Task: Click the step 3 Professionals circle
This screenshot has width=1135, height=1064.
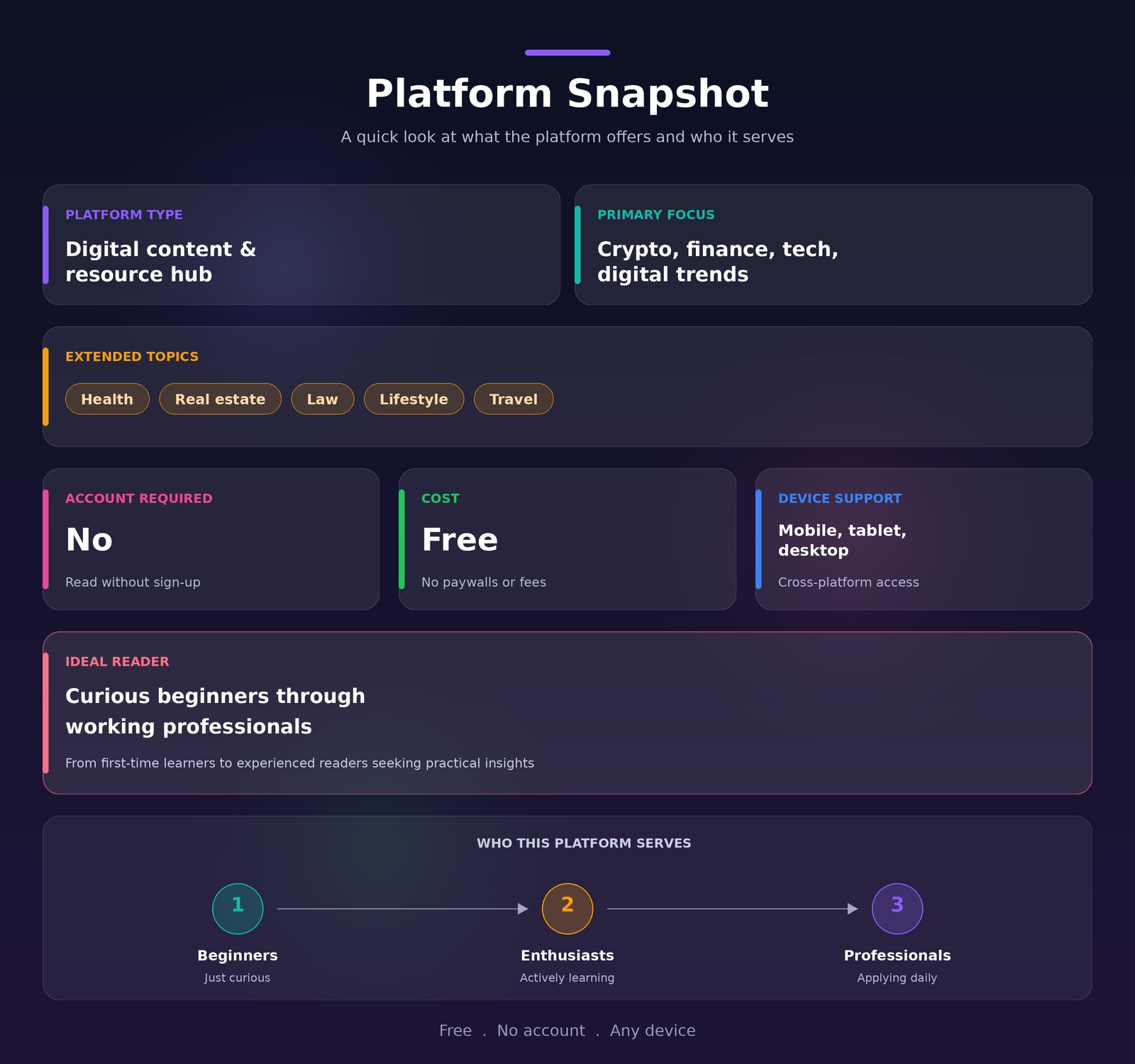Action: pos(897,909)
